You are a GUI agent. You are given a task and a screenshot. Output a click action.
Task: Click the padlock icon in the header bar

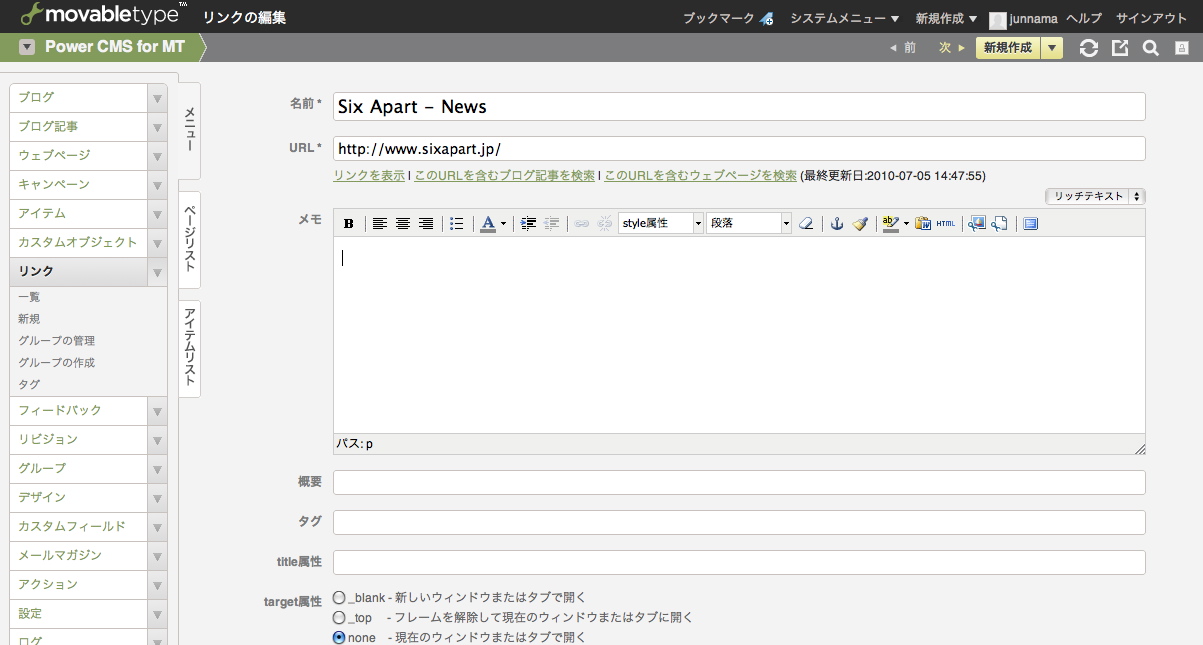coord(1181,48)
